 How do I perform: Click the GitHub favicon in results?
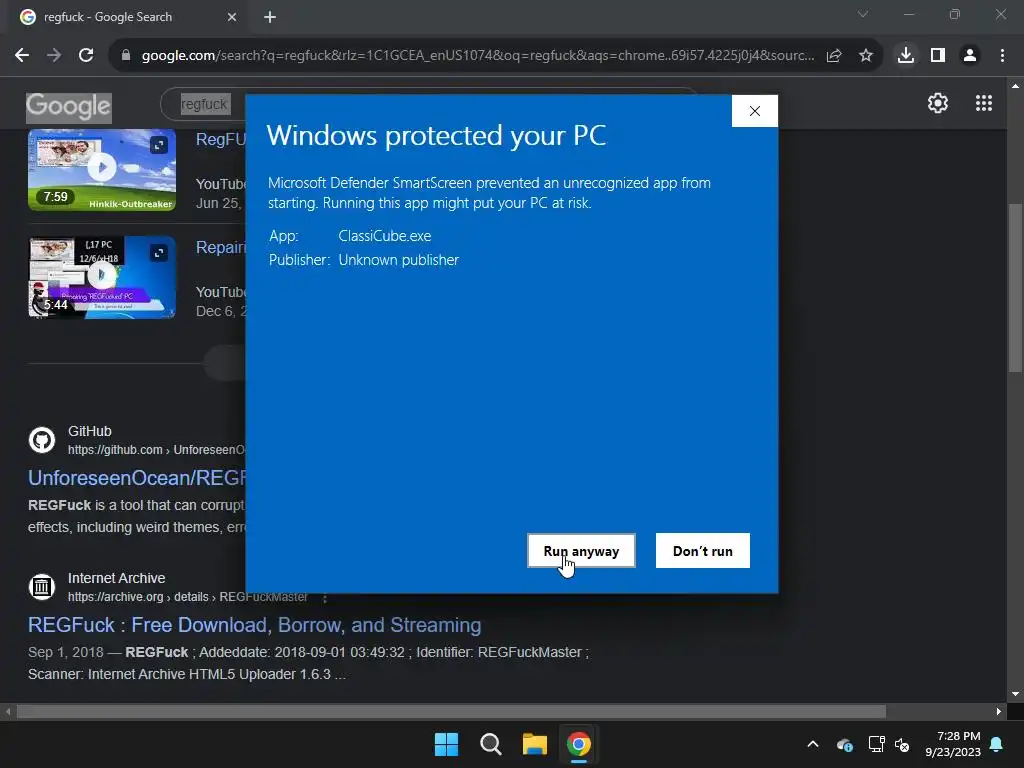click(x=42, y=440)
